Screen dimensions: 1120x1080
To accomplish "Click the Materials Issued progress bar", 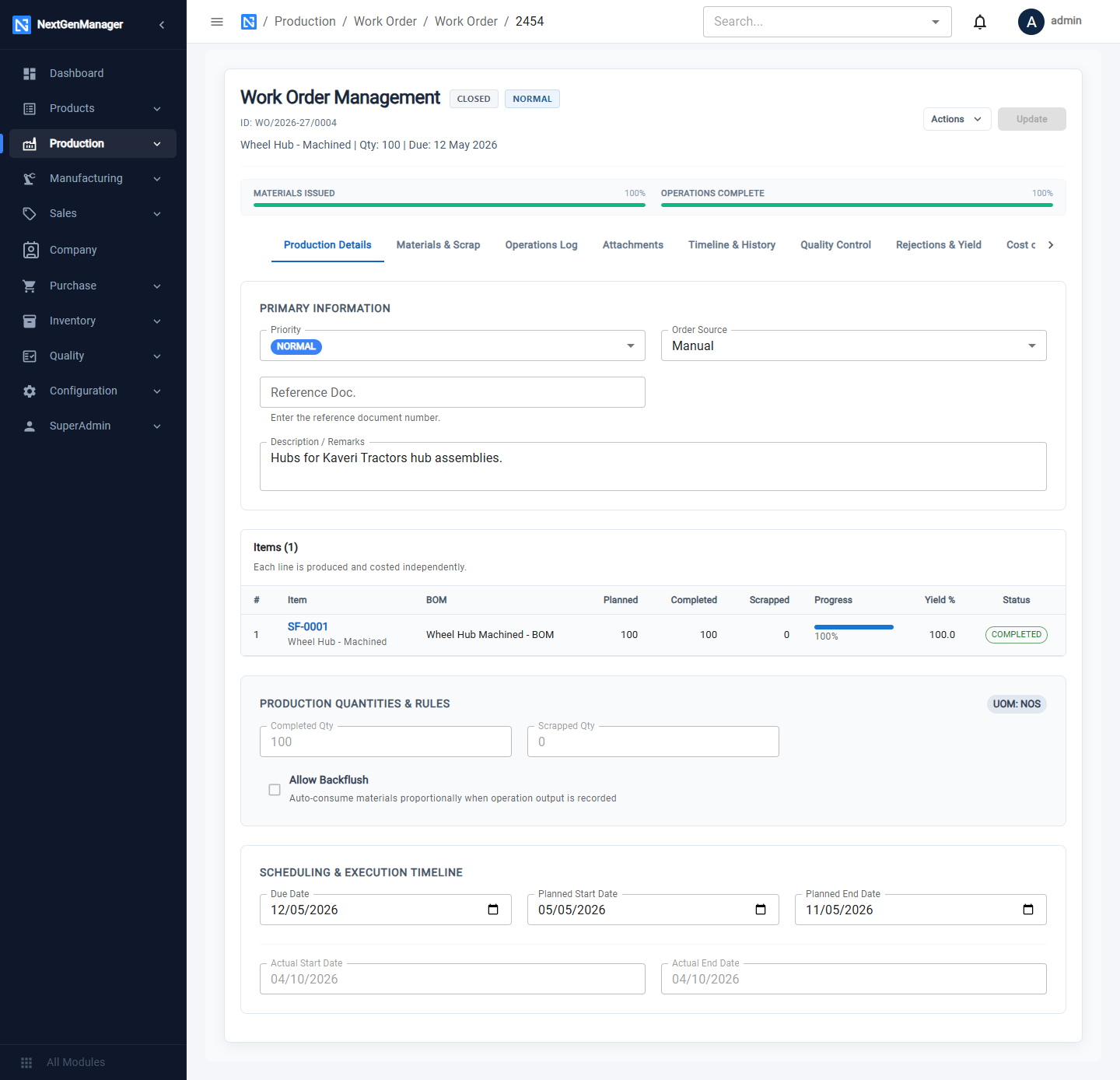I will coord(450,205).
